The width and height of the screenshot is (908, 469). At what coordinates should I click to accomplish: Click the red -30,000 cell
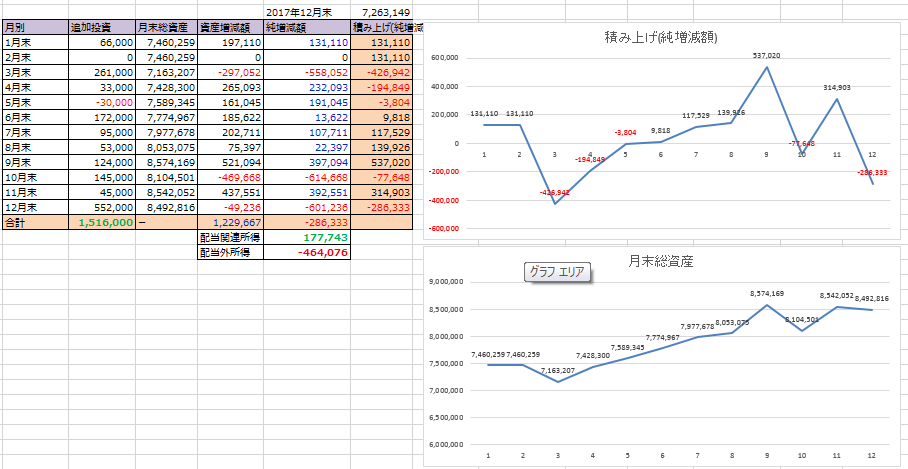(x=102, y=102)
